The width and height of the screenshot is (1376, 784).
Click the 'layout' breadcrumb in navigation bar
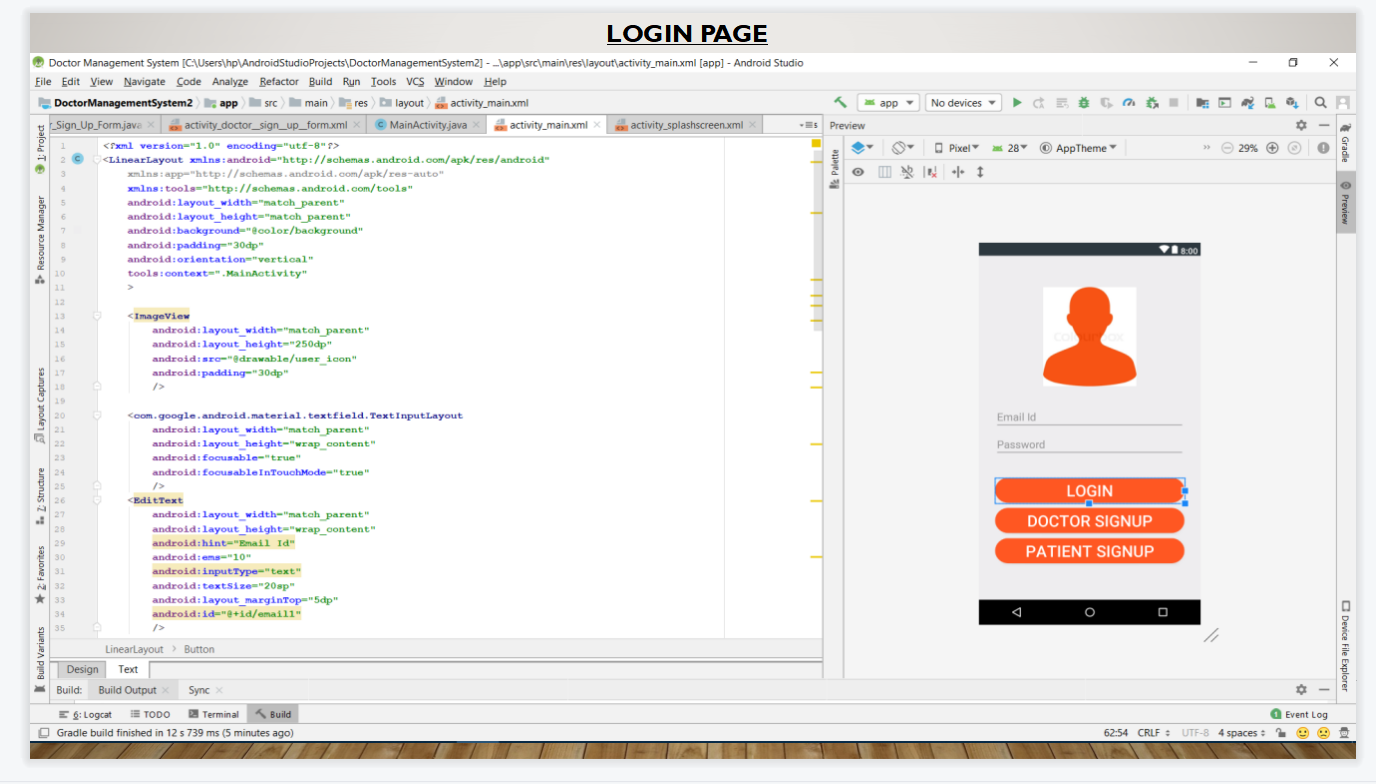402,103
